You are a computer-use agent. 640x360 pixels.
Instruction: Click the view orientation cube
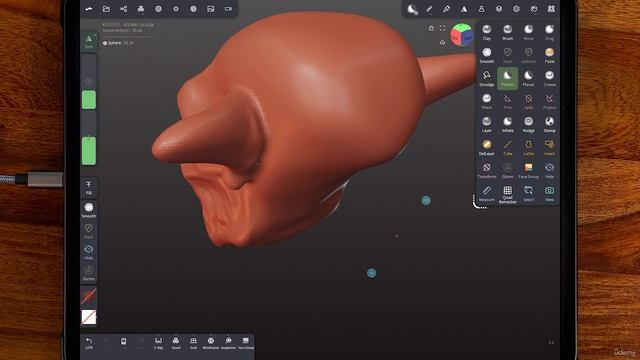462,35
